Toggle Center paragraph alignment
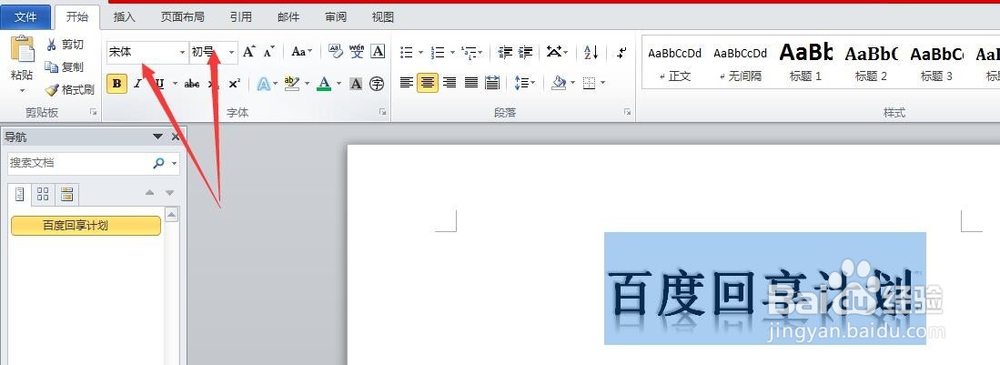The width and height of the screenshot is (1000, 365). 427,82
